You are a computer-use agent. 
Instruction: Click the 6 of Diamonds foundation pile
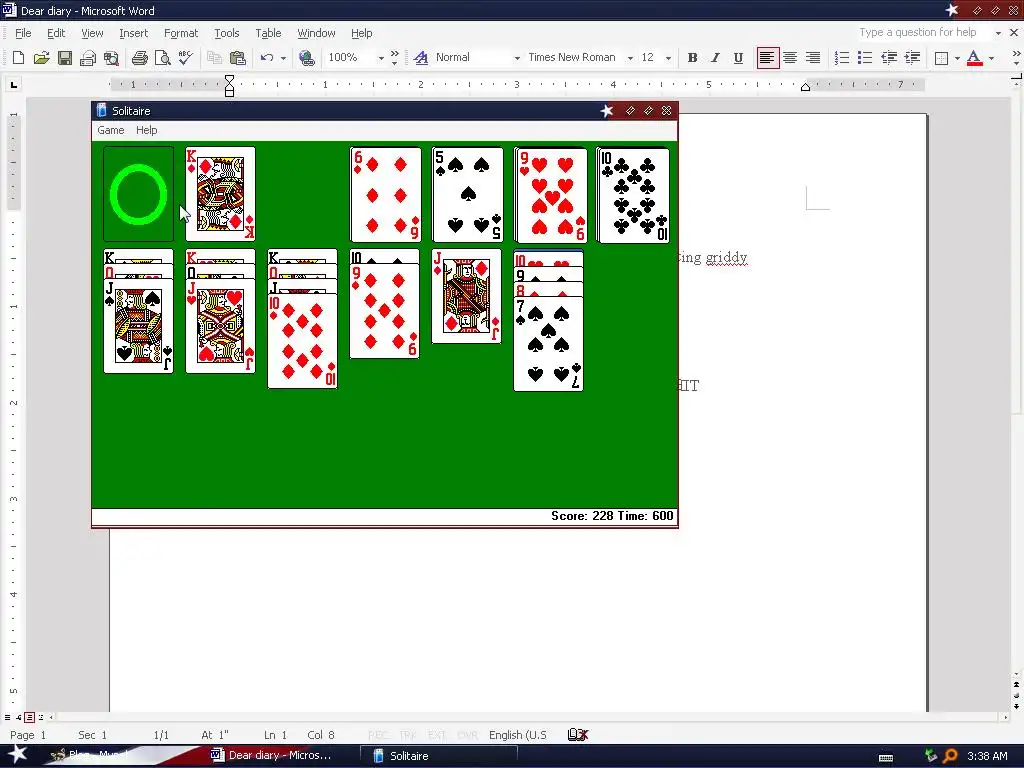(385, 194)
